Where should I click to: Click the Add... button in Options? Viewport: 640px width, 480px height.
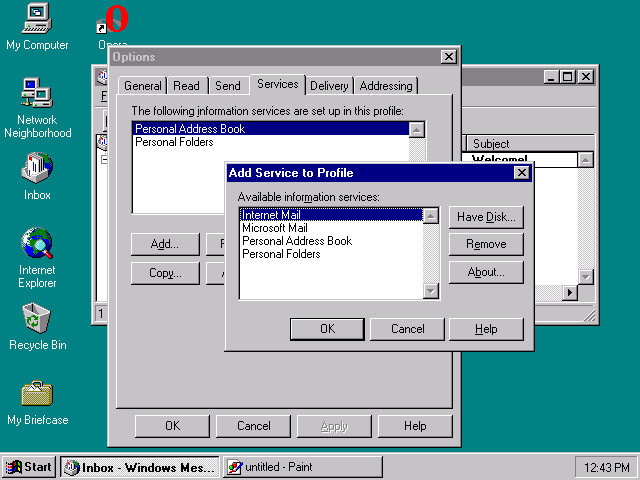165,244
